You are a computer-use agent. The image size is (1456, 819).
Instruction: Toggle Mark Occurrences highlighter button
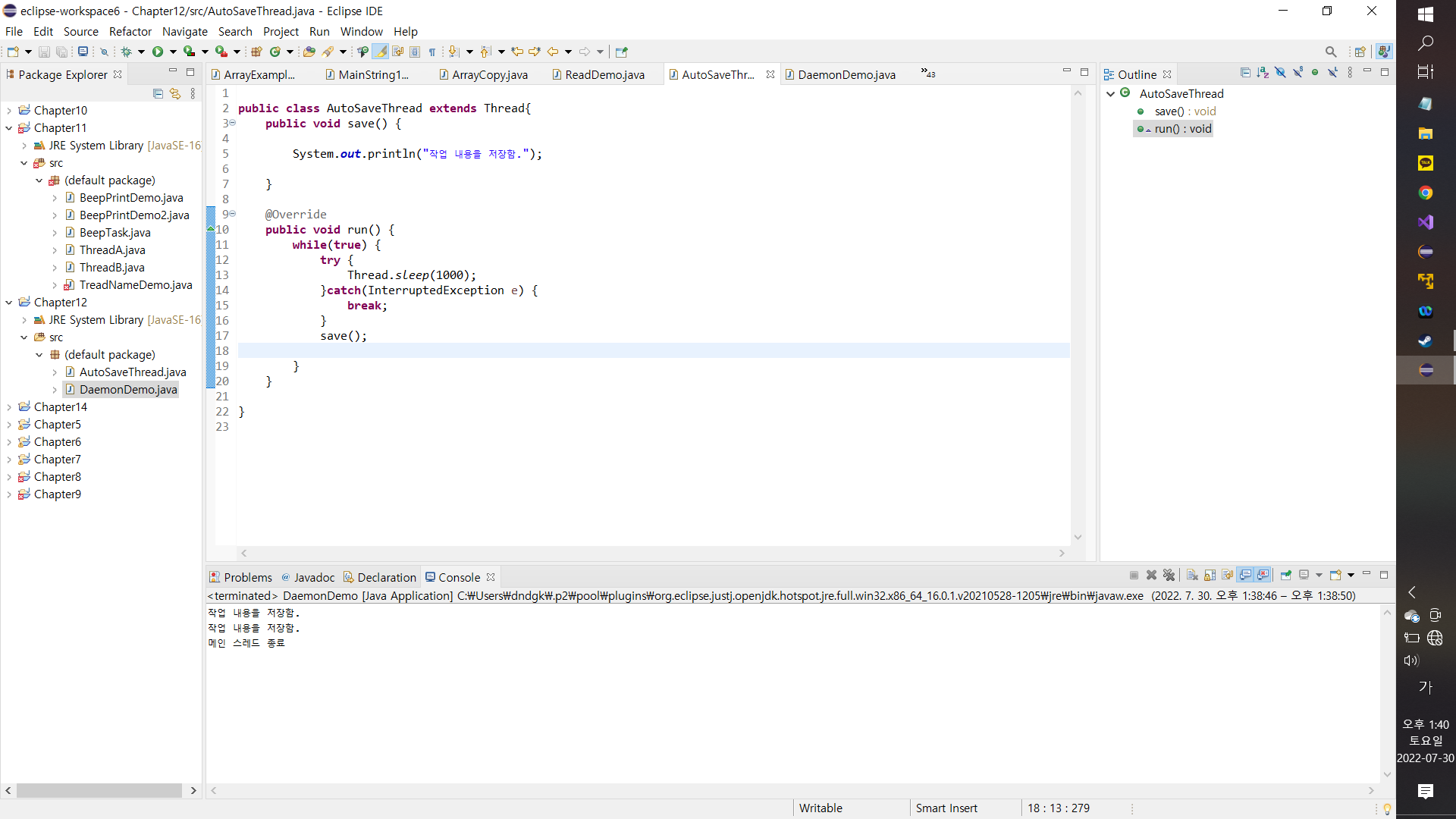click(380, 52)
